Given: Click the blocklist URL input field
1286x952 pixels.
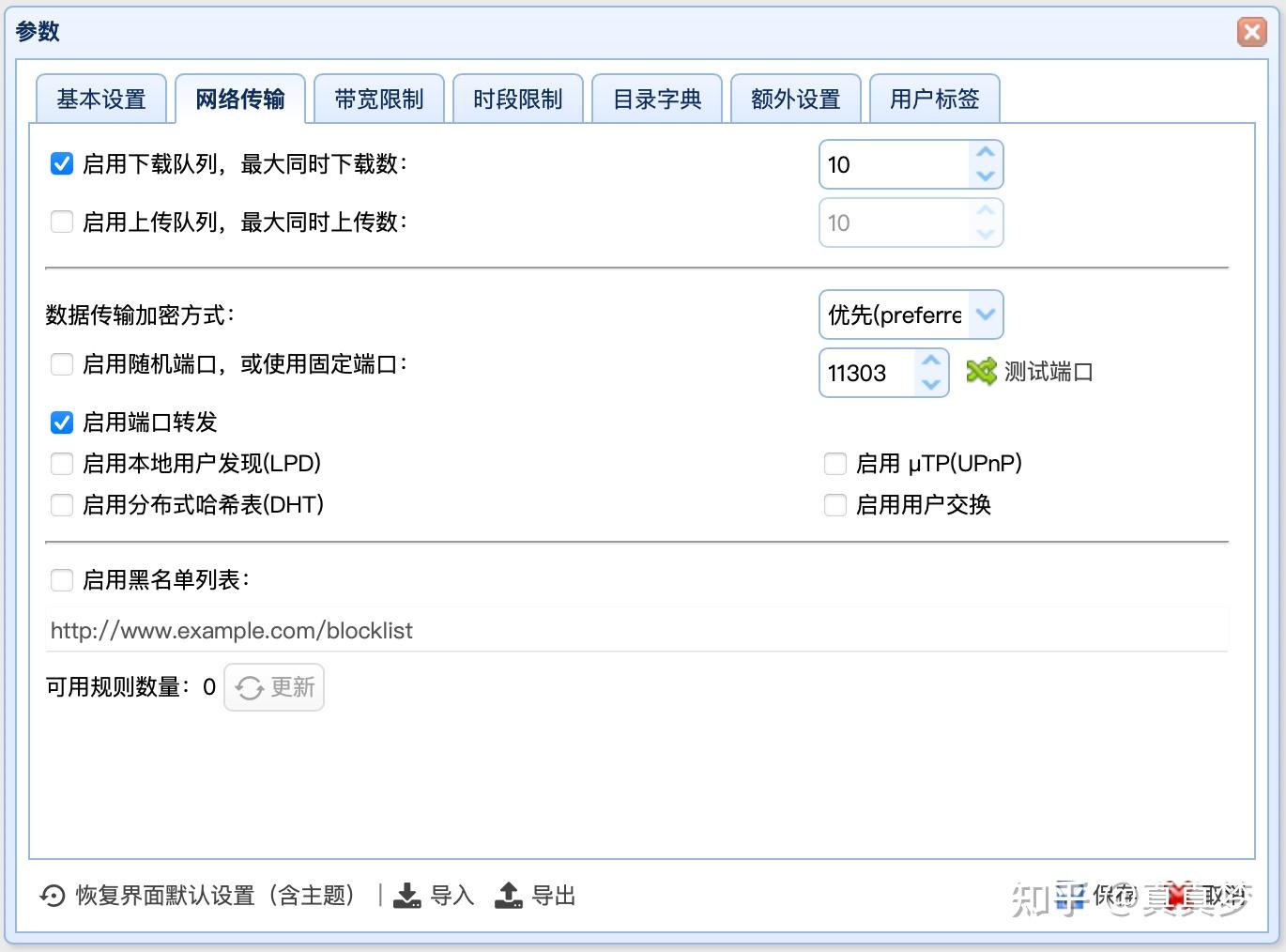Looking at the screenshot, I should coord(637,630).
